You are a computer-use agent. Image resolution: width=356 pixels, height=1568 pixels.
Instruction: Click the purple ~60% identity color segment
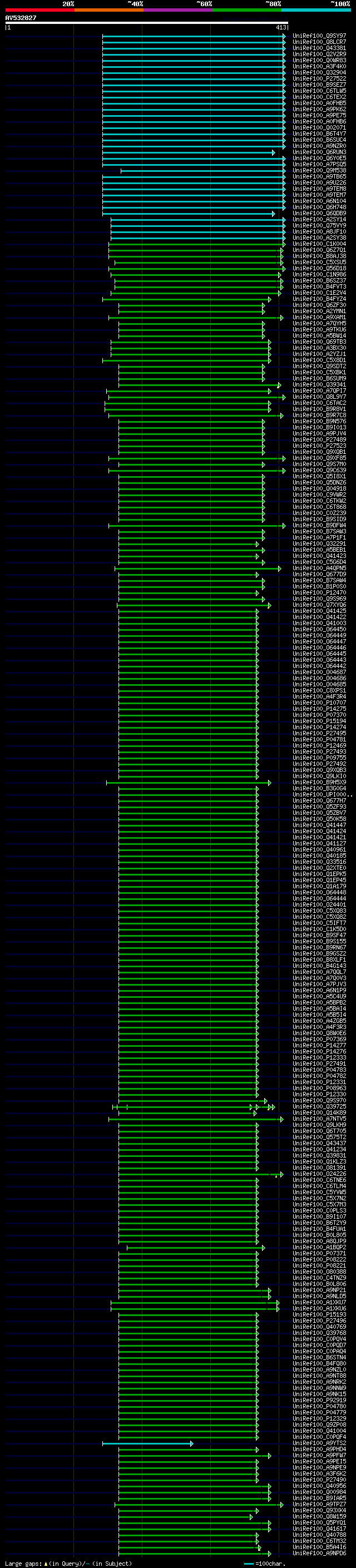[179, 10]
